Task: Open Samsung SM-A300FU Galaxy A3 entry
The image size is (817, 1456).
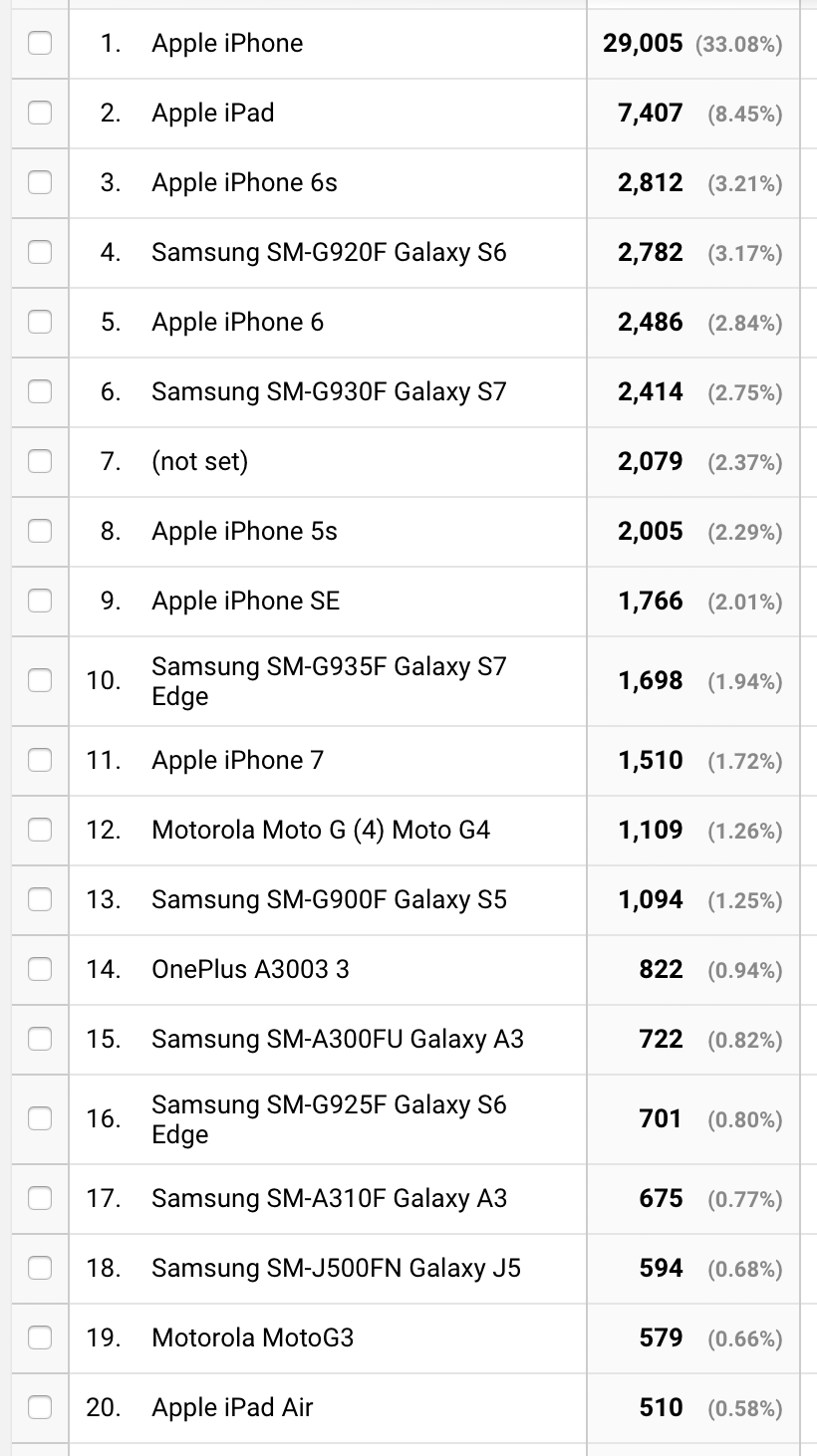Action: click(x=338, y=1040)
